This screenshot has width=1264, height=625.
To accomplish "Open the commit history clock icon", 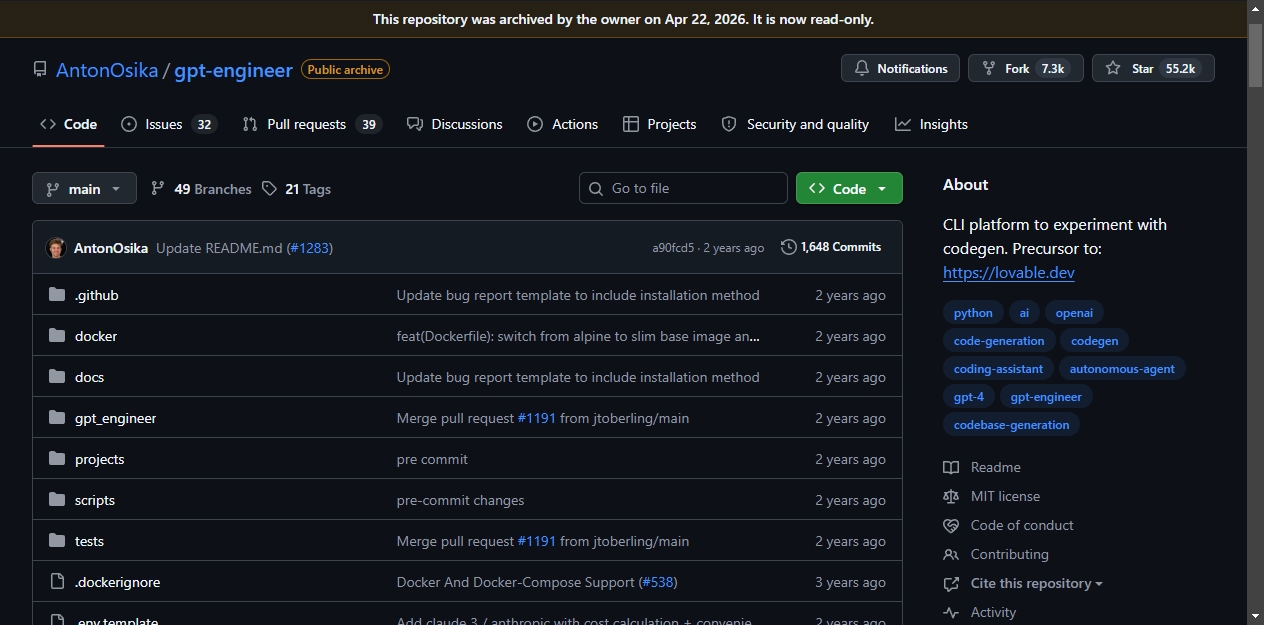I will (x=789, y=247).
